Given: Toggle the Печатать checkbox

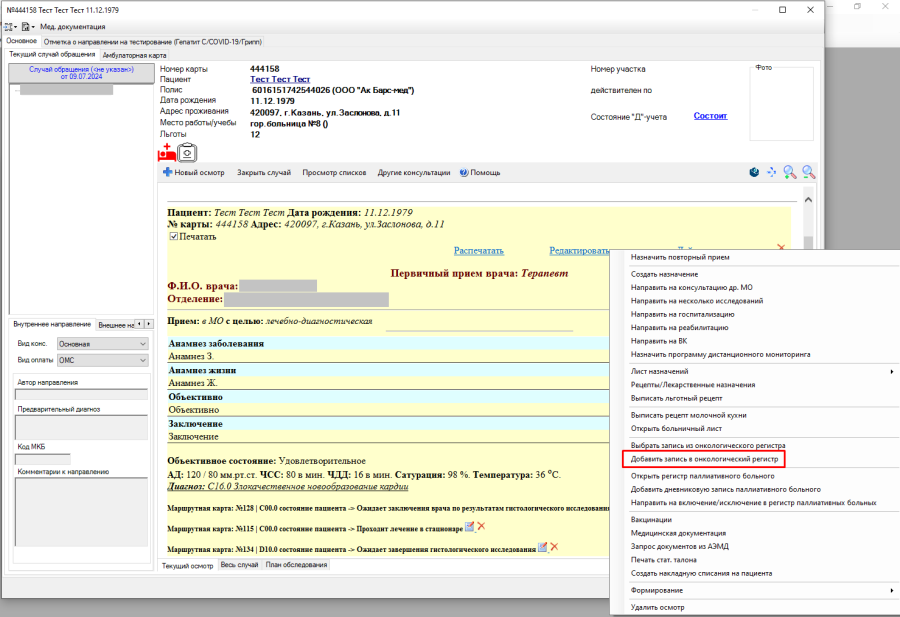Looking at the screenshot, I should pos(174,236).
